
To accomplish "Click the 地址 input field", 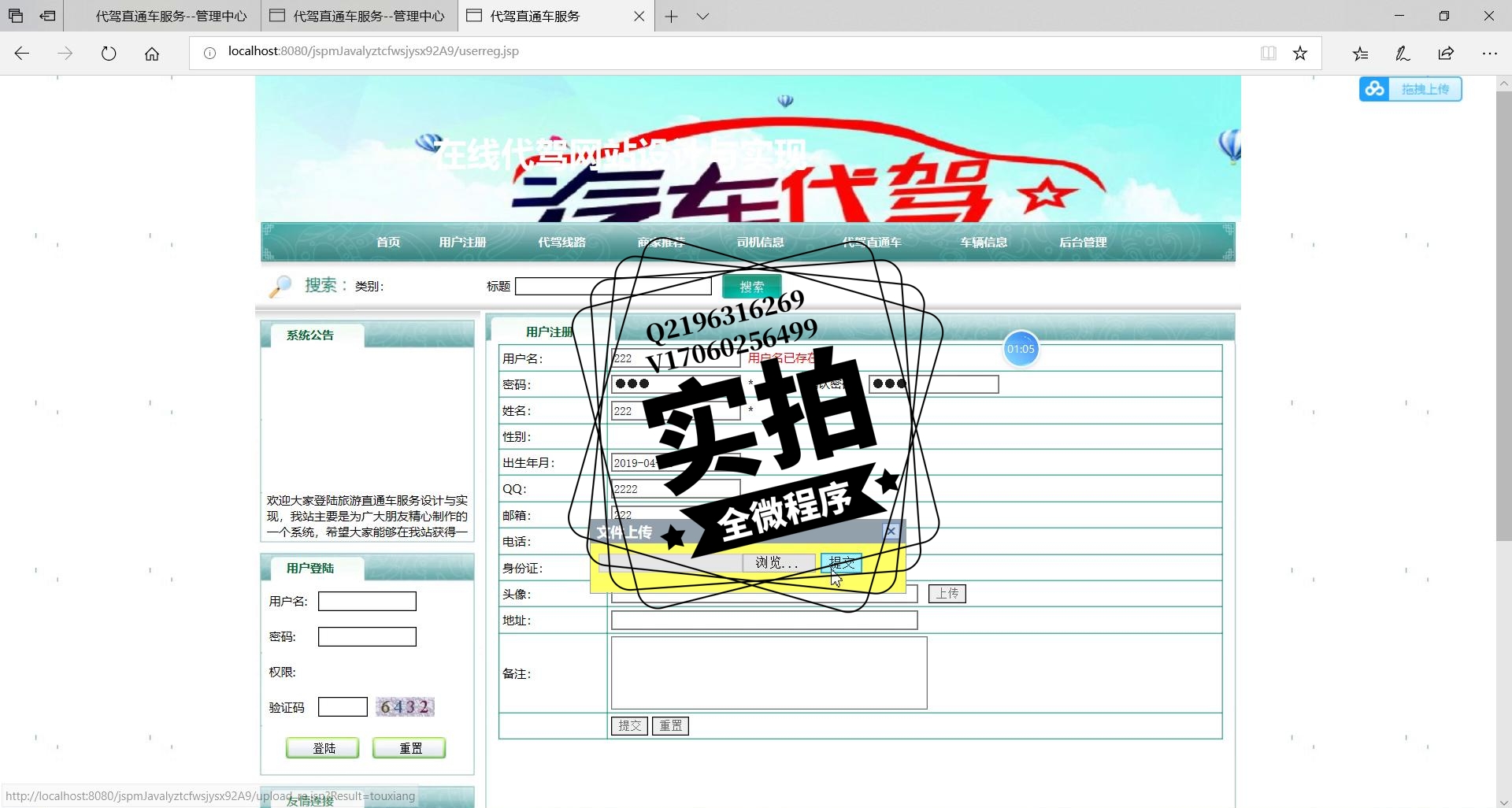I will tap(765, 621).
